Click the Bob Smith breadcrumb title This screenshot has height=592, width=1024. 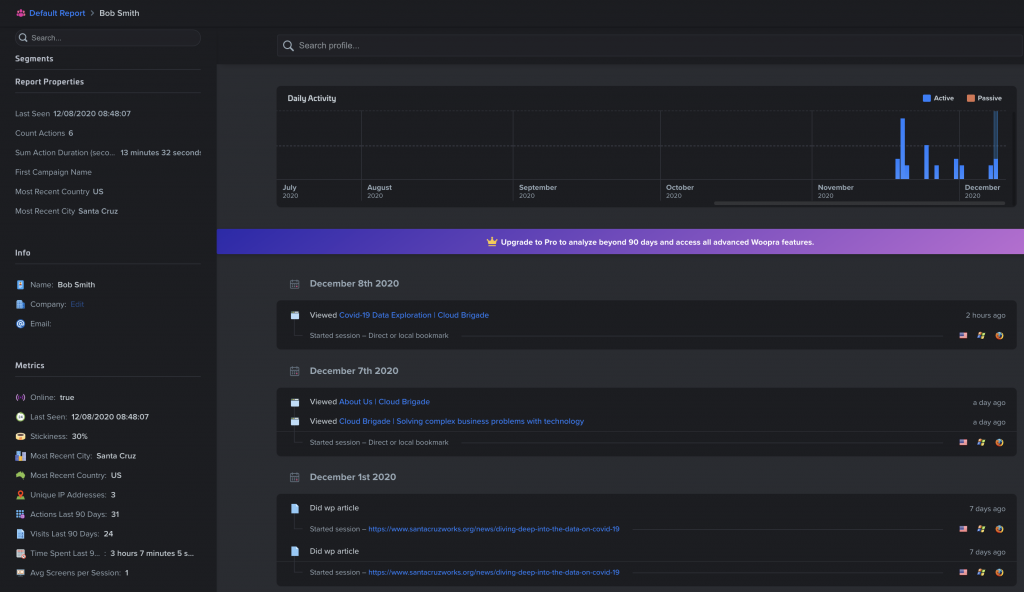point(119,13)
